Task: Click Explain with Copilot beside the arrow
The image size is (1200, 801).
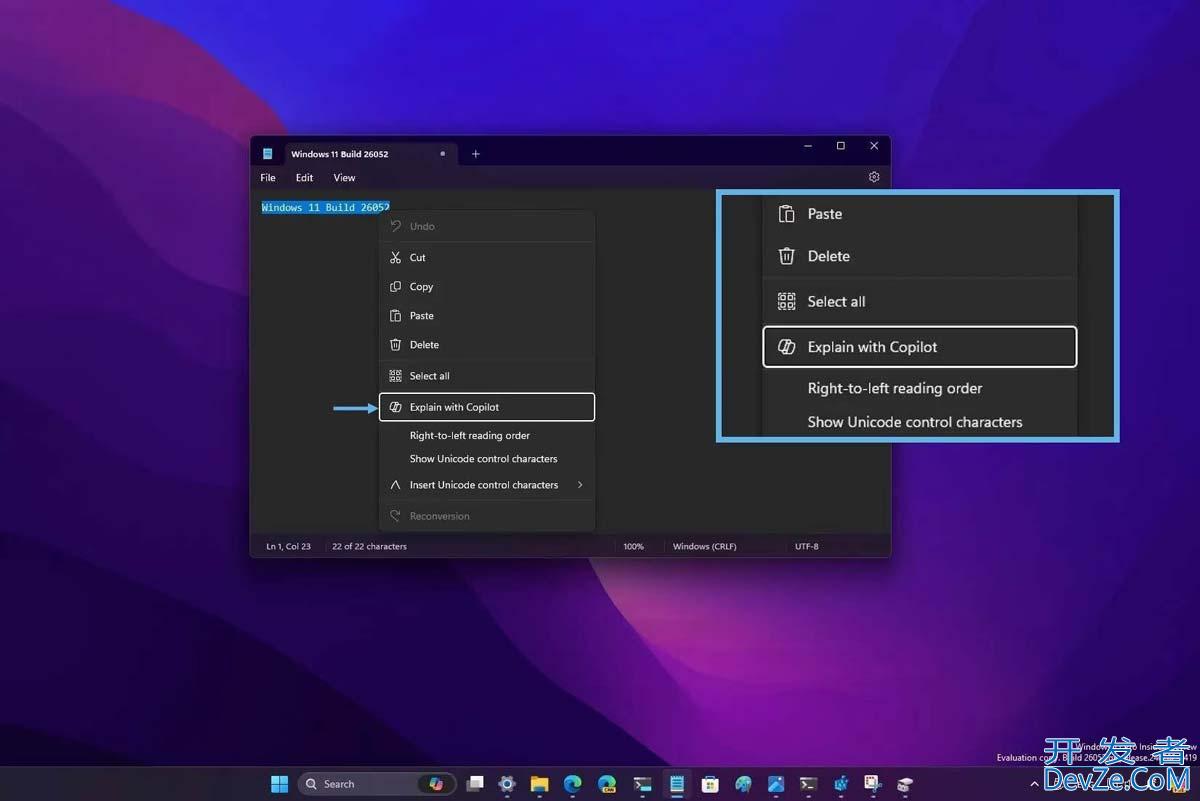Action: [487, 407]
